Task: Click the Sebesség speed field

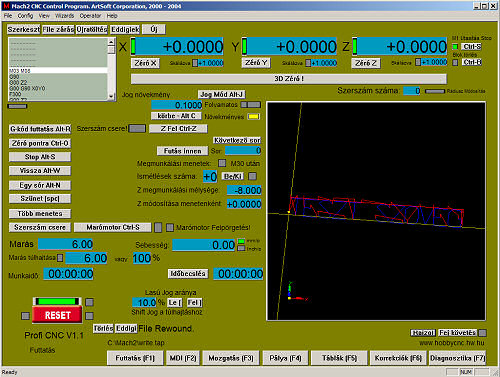Action: point(204,245)
